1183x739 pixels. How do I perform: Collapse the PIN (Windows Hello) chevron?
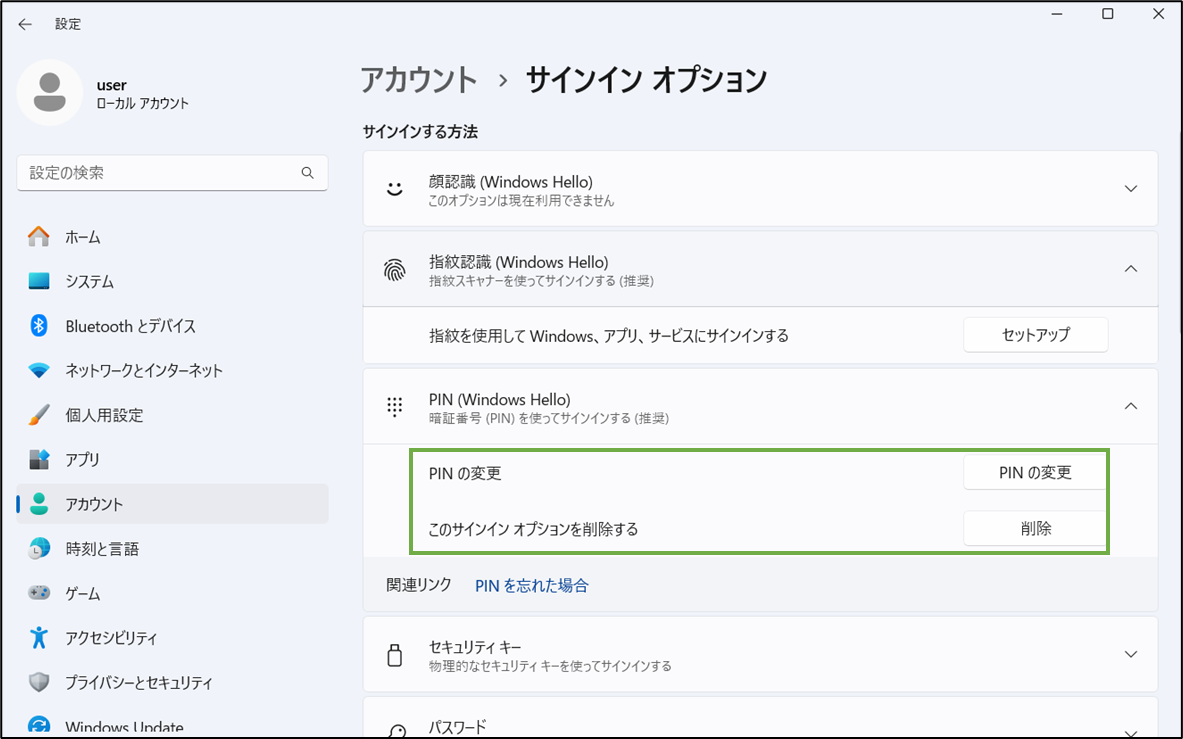pyautogui.click(x=1130, y=406)
